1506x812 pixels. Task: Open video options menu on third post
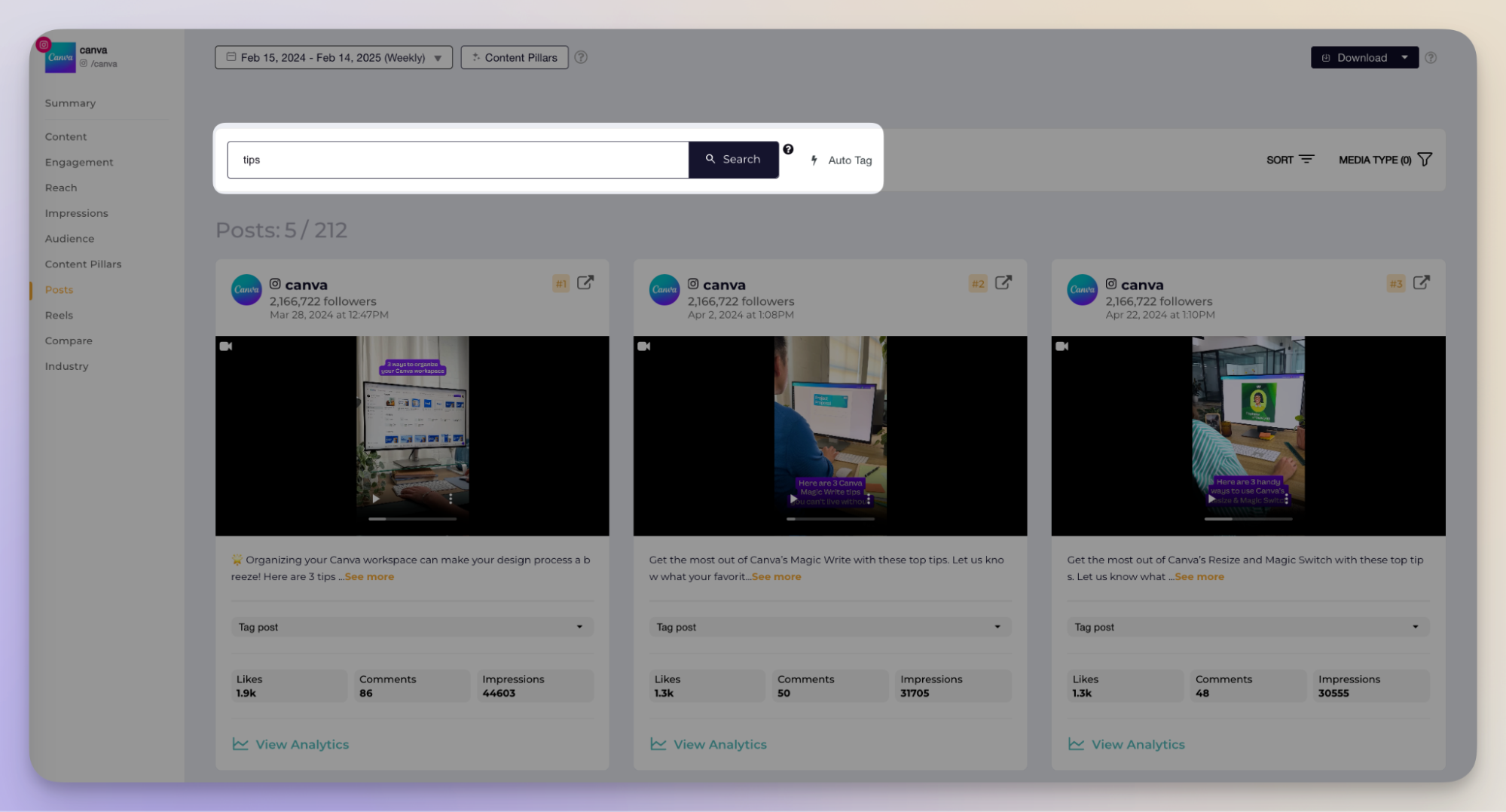point(1287,499)
